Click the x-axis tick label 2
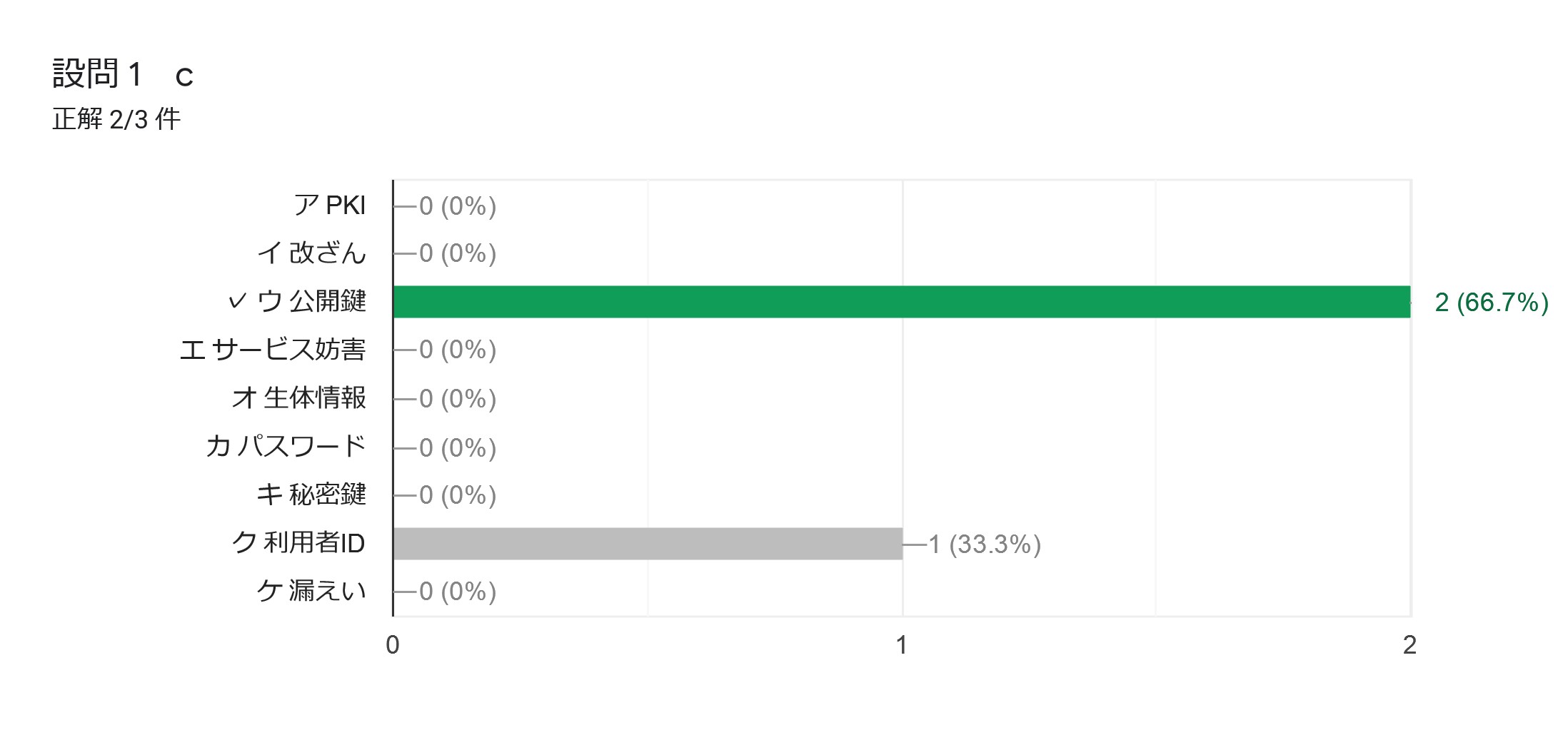This screenshot has height=745, width=1568. (1409, 645)
